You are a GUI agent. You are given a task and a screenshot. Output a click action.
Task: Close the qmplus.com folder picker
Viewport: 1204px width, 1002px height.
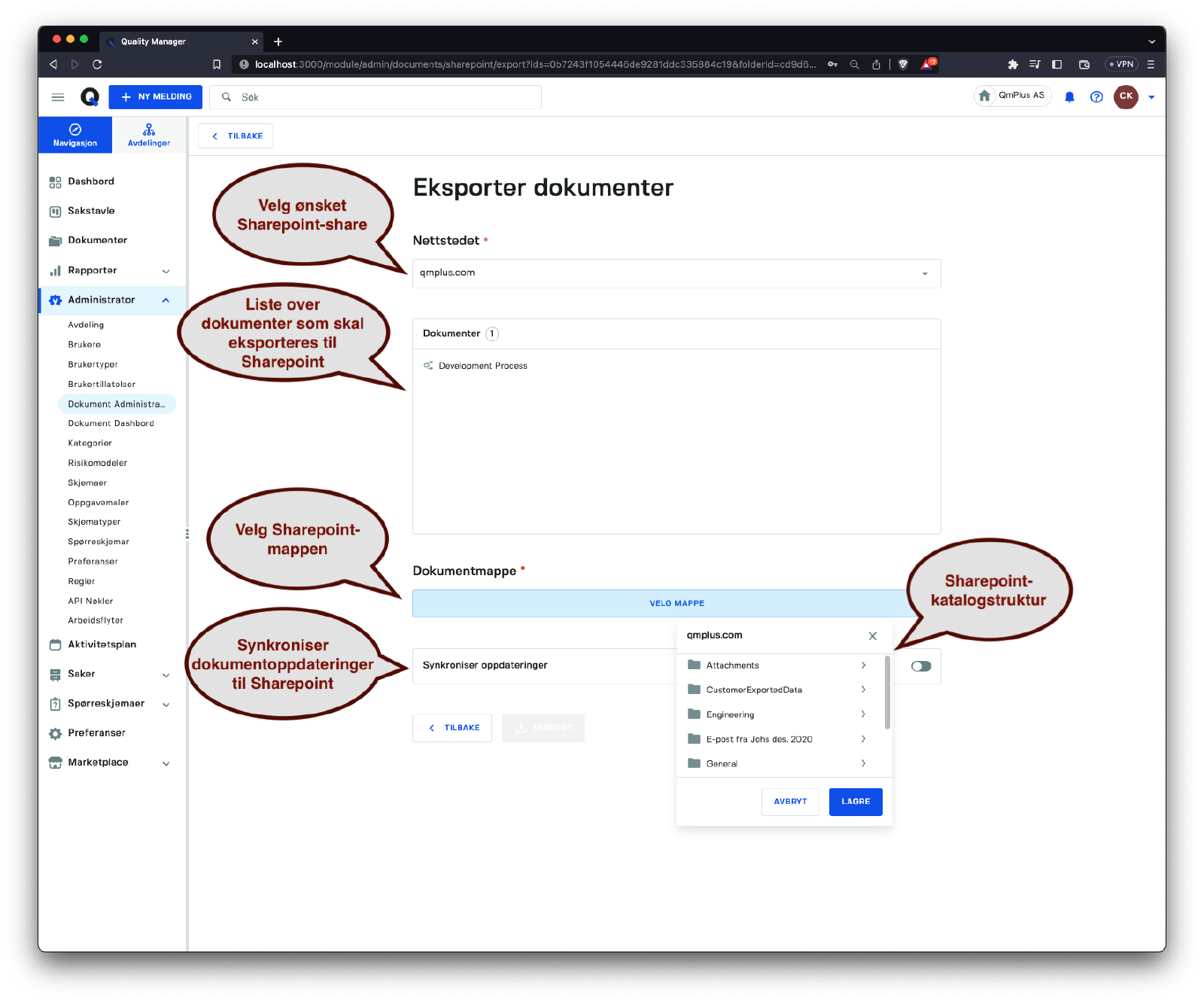pos(872,636)
